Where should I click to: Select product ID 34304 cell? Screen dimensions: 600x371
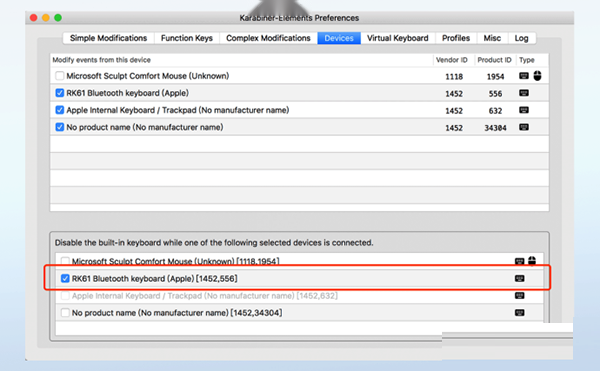click(x=495, y=128)
